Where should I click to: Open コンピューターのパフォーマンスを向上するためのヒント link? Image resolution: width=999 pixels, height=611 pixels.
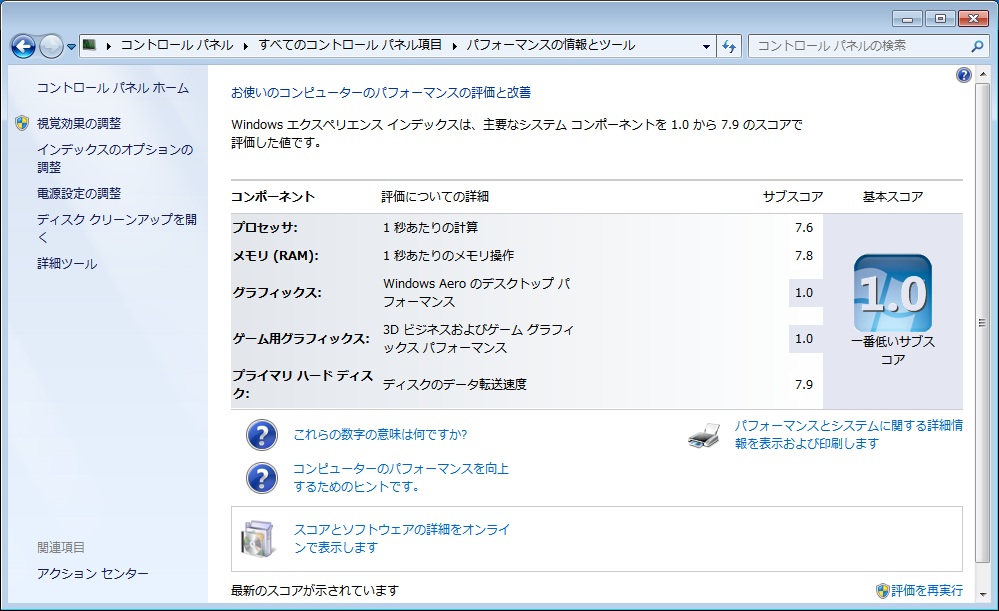401,477
